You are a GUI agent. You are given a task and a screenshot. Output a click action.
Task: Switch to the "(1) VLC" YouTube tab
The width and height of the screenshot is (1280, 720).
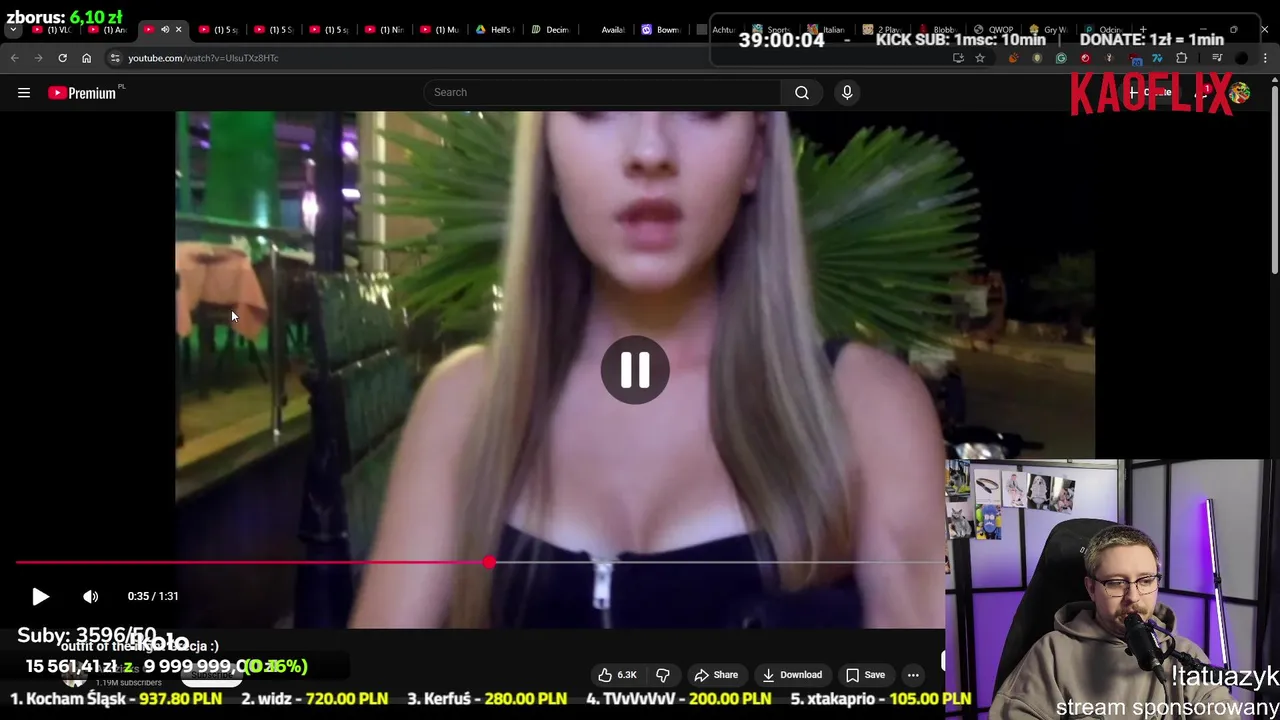[x=52, y=30]
